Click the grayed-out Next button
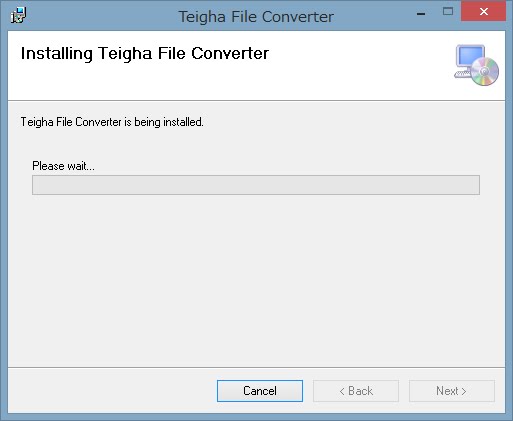 452,391
